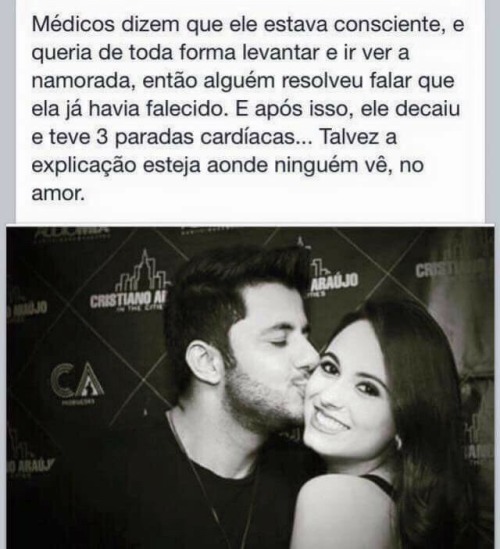
Task: Select the word Médicos in the post
Action: pyautogui.click(x=74, y=24)
